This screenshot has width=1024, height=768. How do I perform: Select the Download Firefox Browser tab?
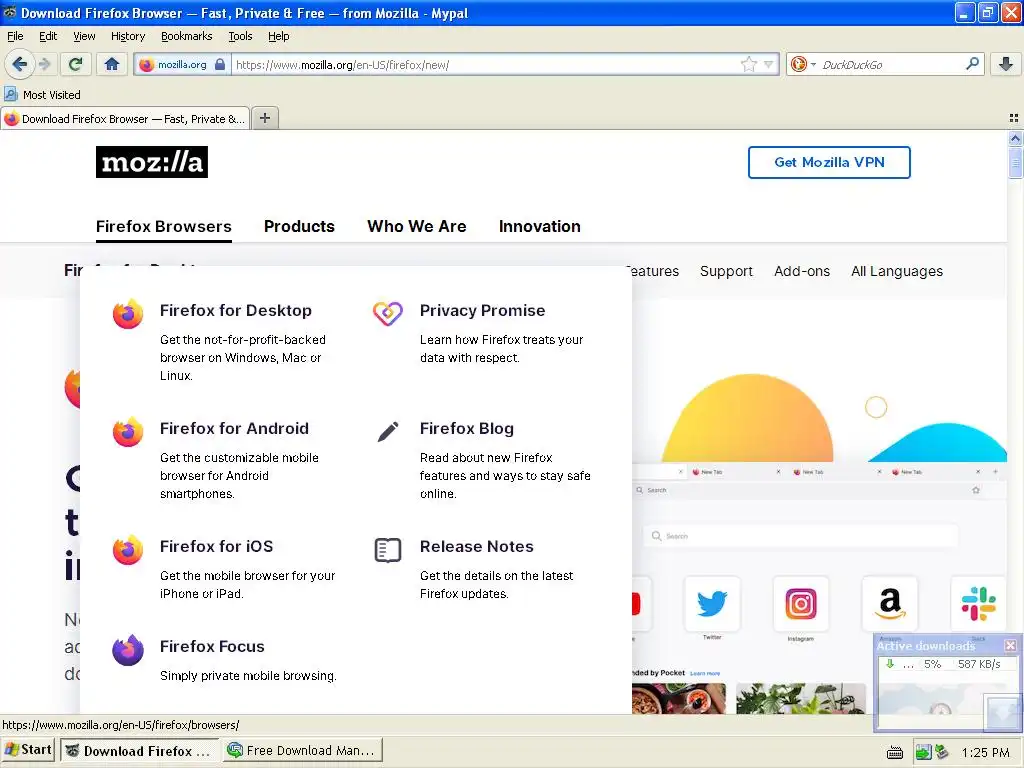(125, 119)
